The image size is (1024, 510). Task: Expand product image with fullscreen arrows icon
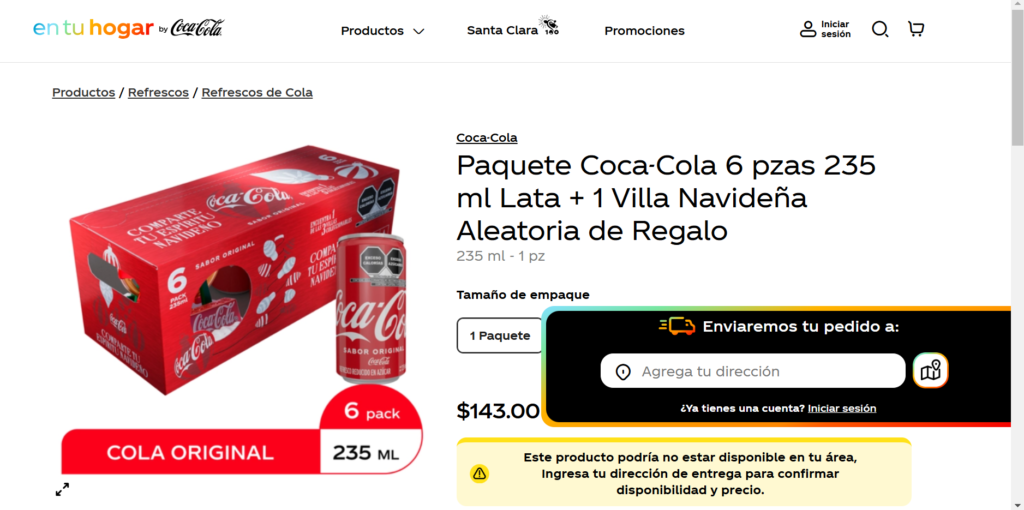click(62, 489)
